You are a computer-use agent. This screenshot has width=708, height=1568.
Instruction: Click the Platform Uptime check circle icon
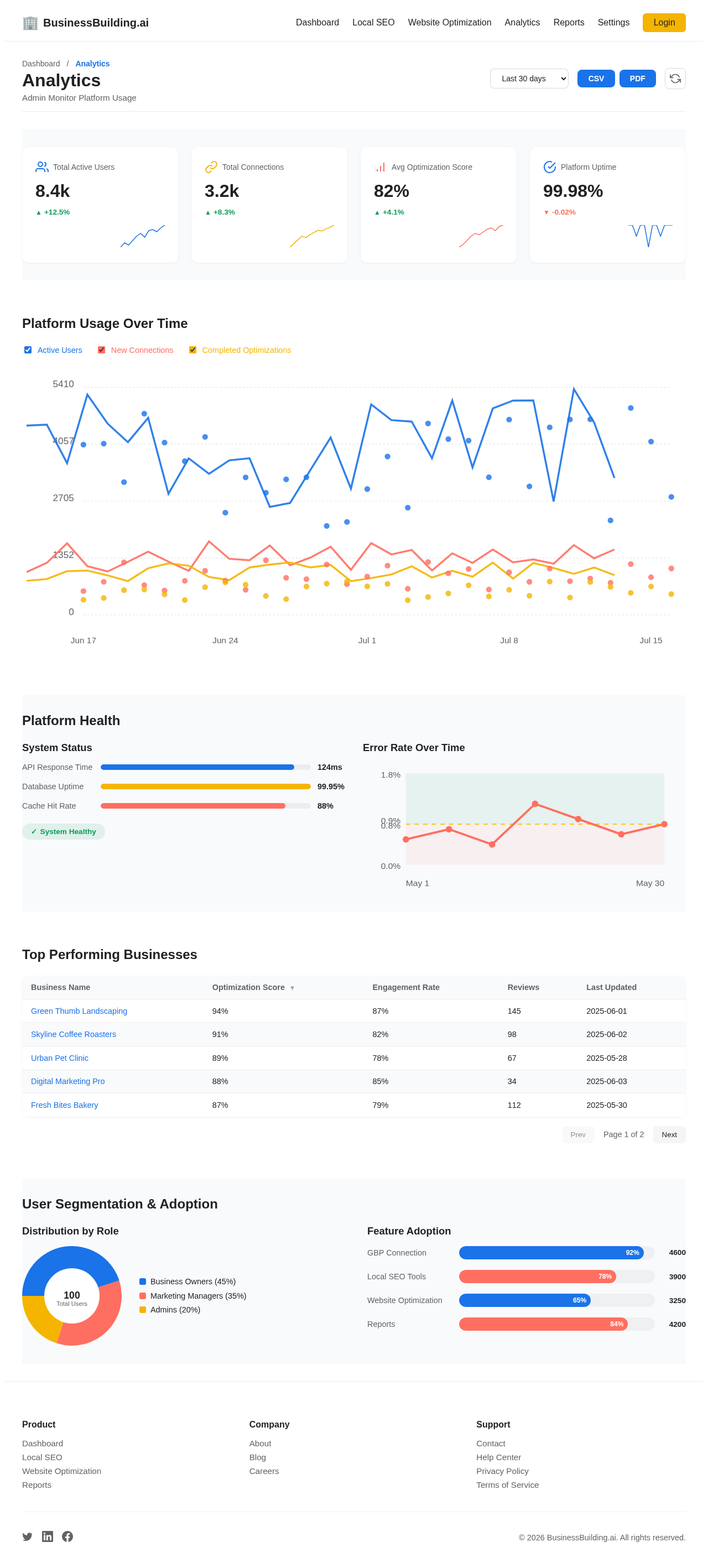click(x=550, y=167)
